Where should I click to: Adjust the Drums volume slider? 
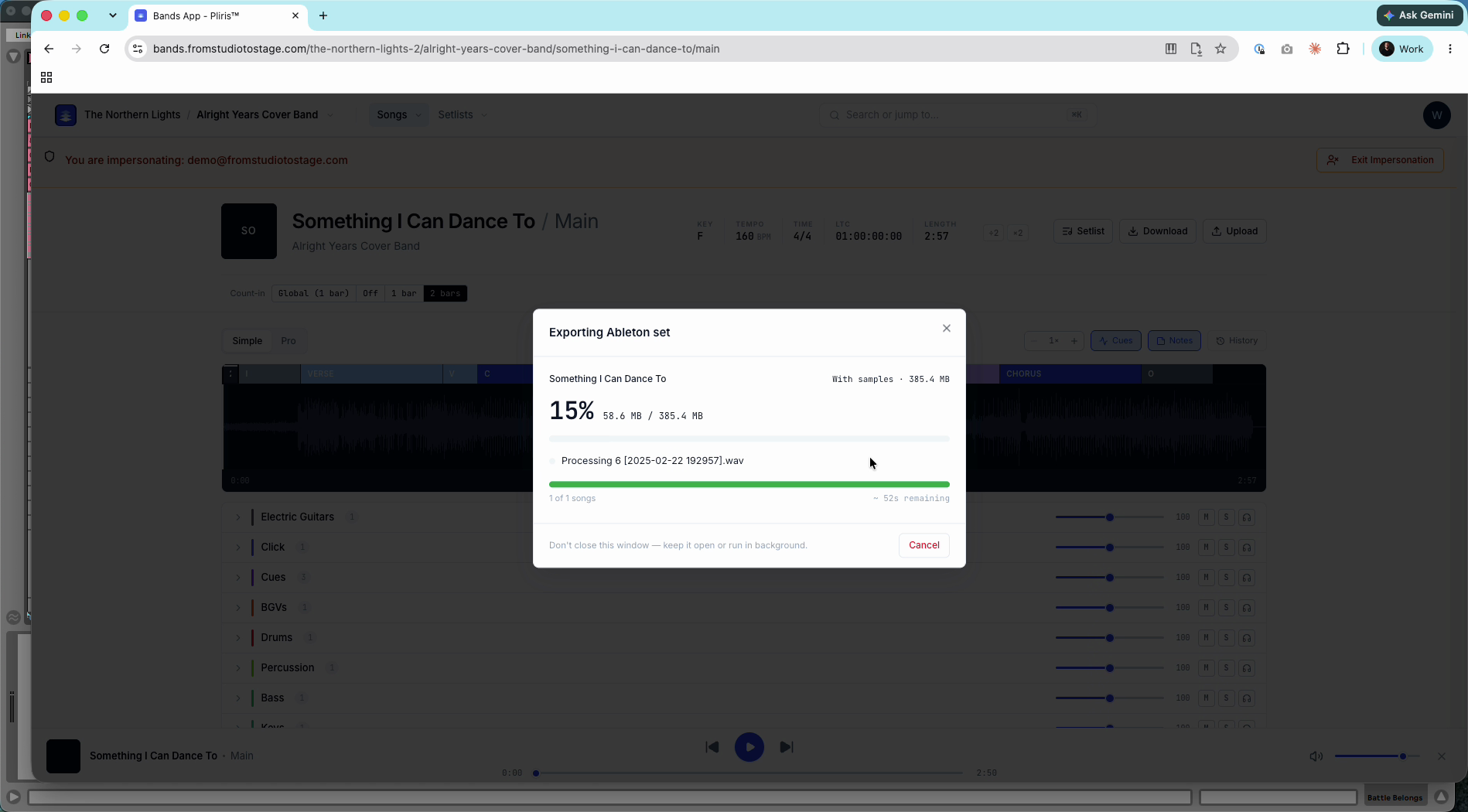(x=1109, y=638)
